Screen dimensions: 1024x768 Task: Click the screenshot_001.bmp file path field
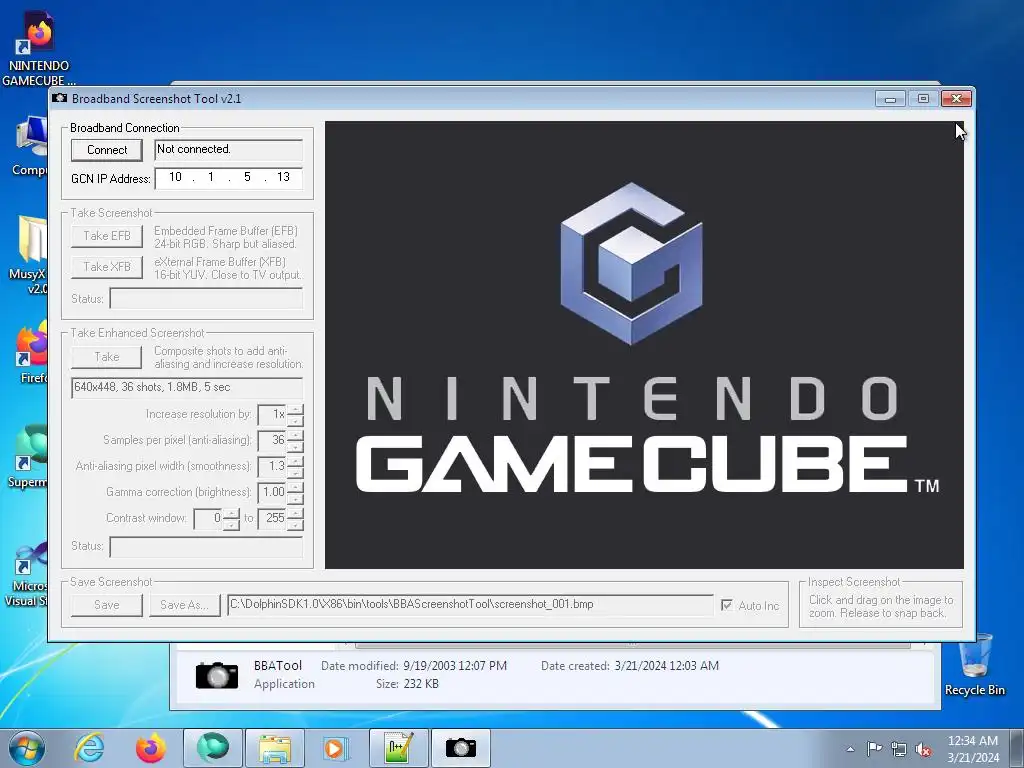(x=470, y=605)
